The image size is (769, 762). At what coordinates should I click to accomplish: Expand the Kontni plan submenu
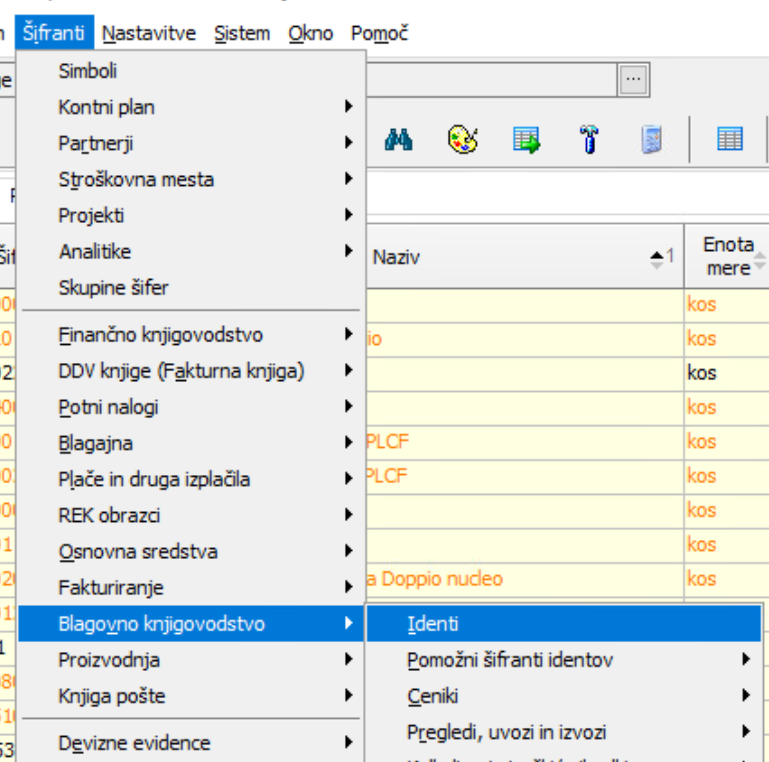point(191,107)
